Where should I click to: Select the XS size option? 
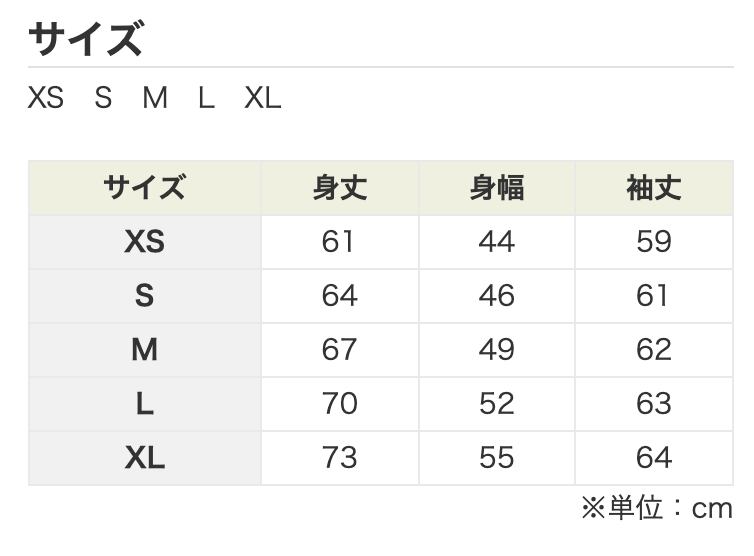[45, 99]
